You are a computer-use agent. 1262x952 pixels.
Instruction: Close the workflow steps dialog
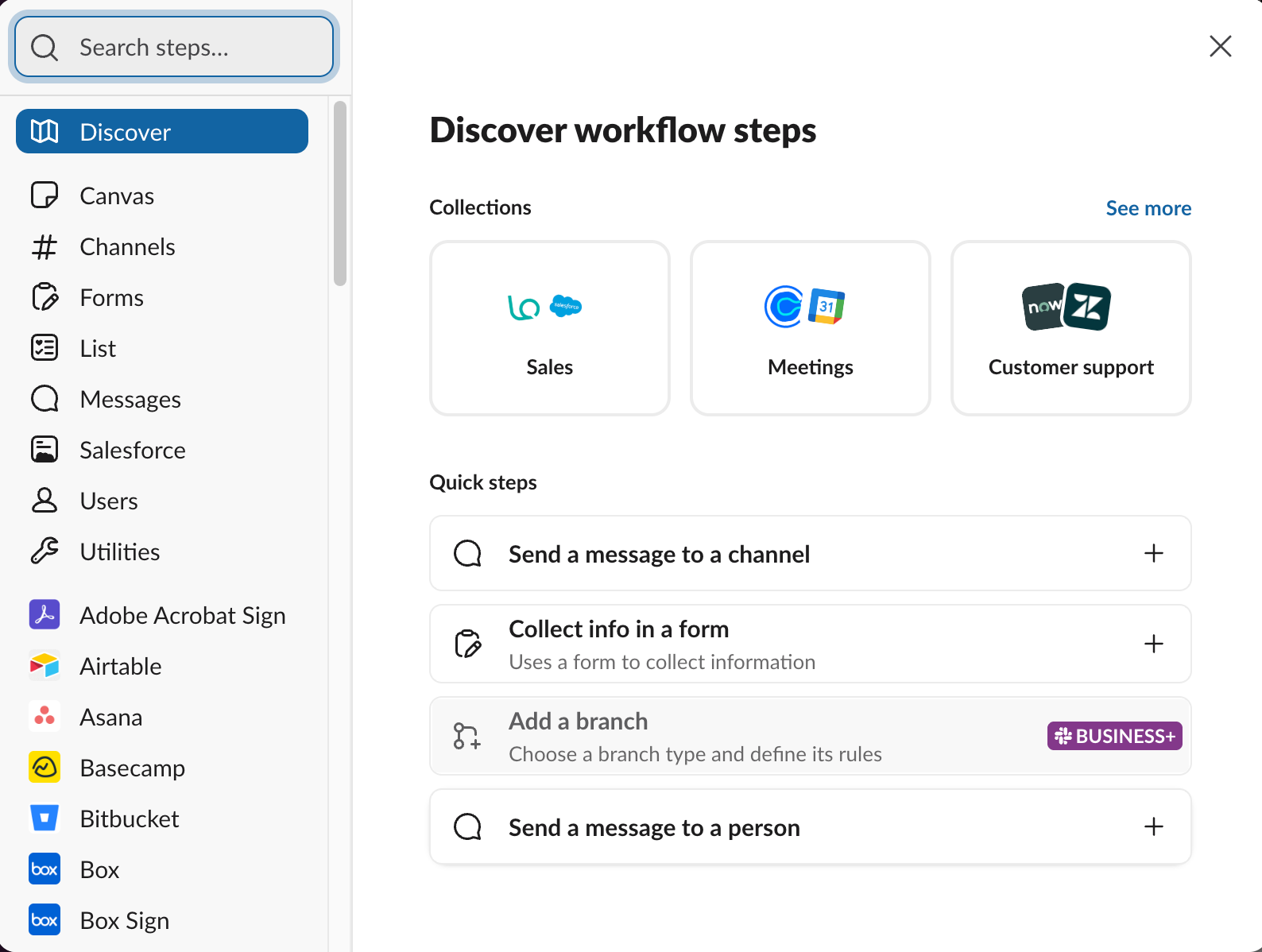(x=1220, y=46)
